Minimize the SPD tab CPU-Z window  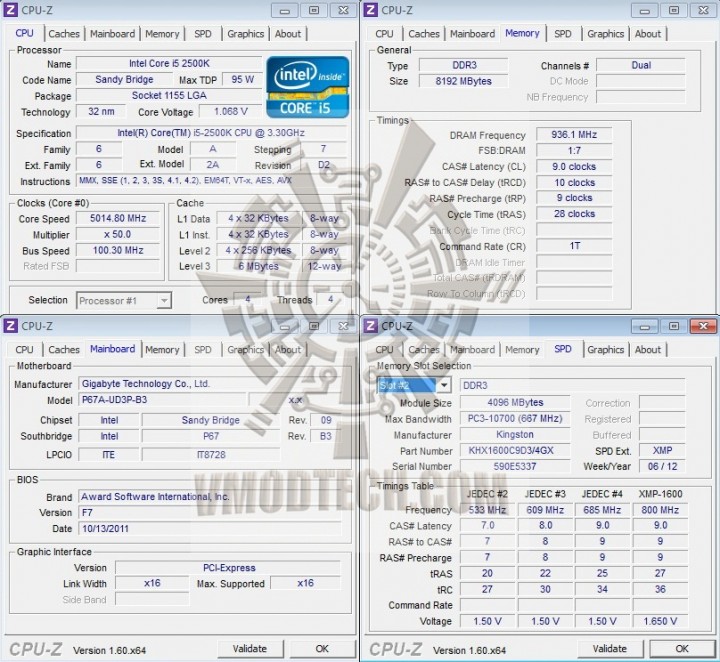coord(645,326)
